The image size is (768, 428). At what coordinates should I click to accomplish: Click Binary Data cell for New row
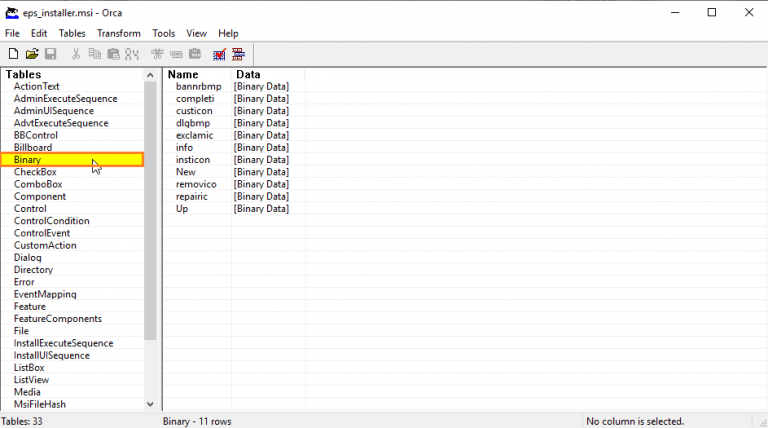(261, 172)
